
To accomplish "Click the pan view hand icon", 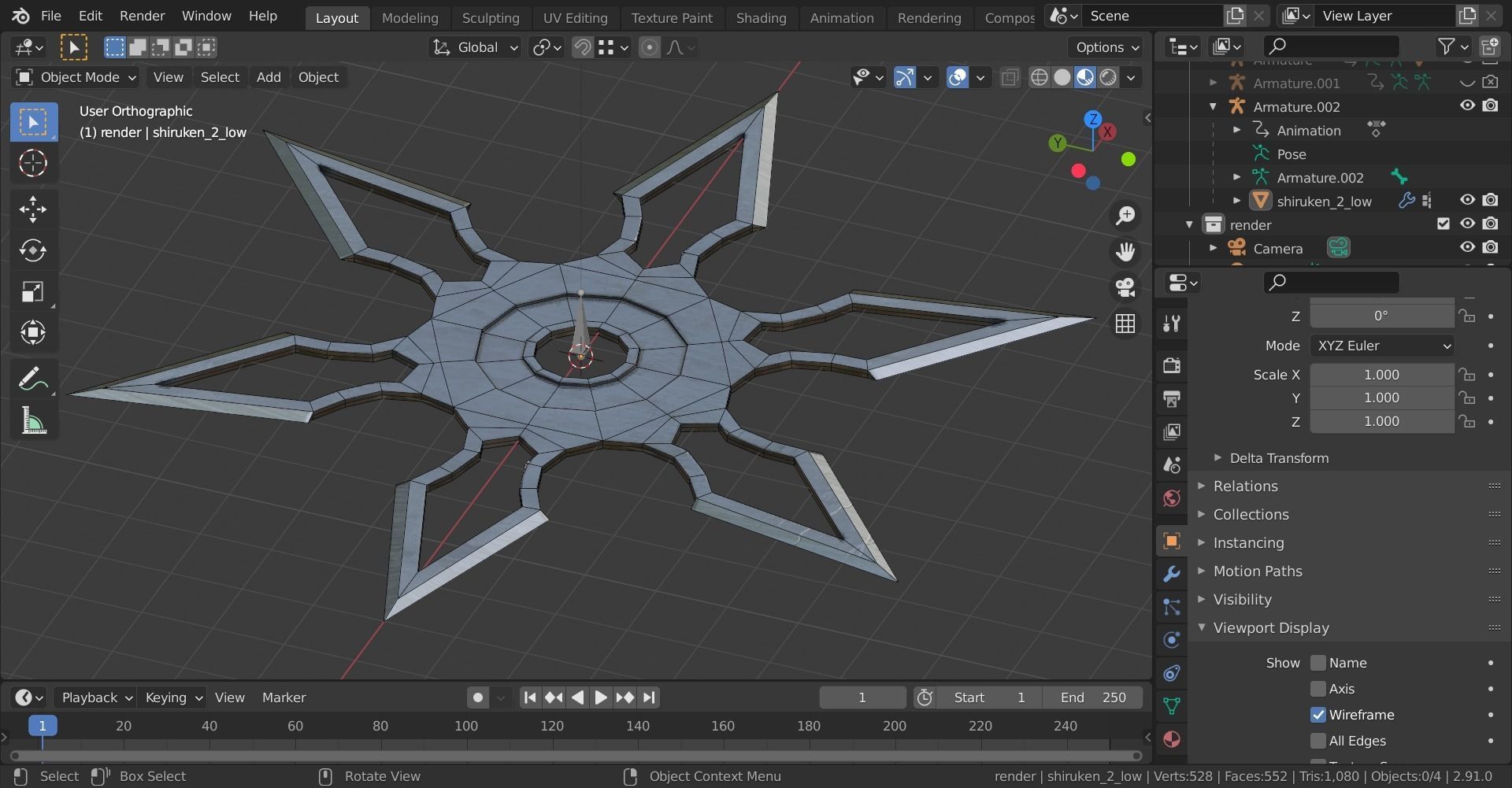I will 1125,251.
